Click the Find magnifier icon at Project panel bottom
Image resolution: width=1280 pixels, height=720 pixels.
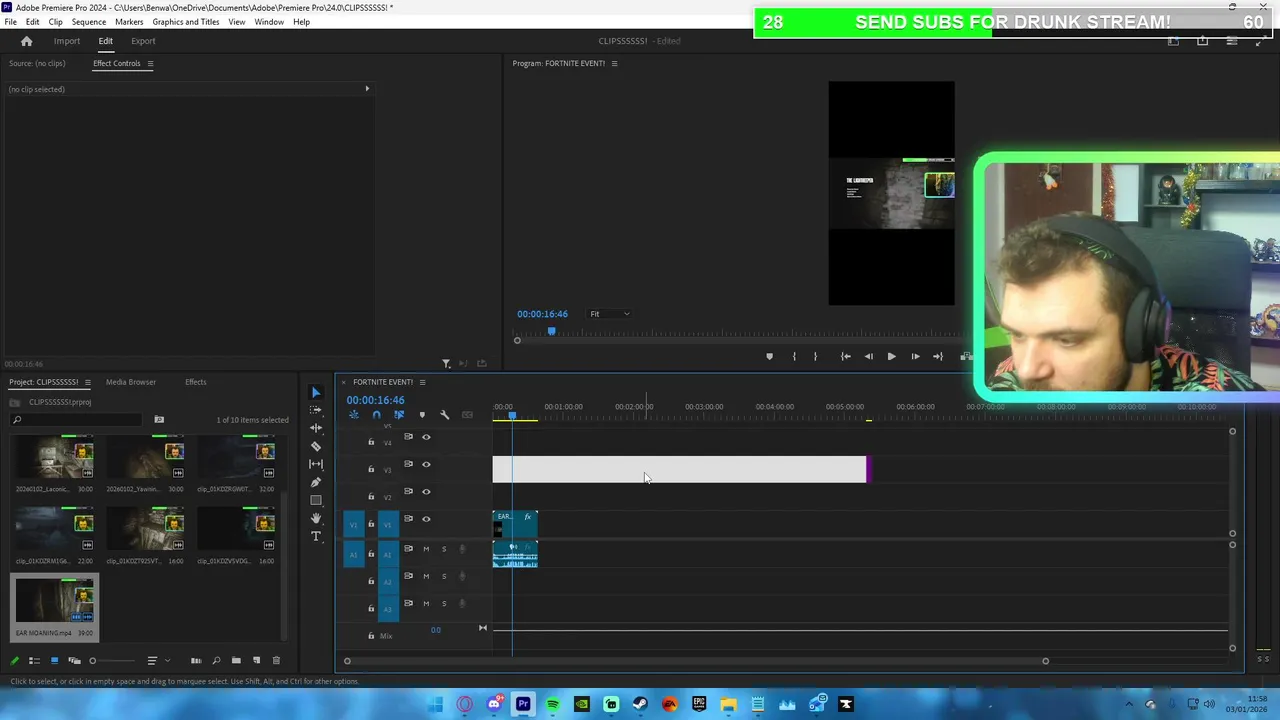[x=216, y=660]
